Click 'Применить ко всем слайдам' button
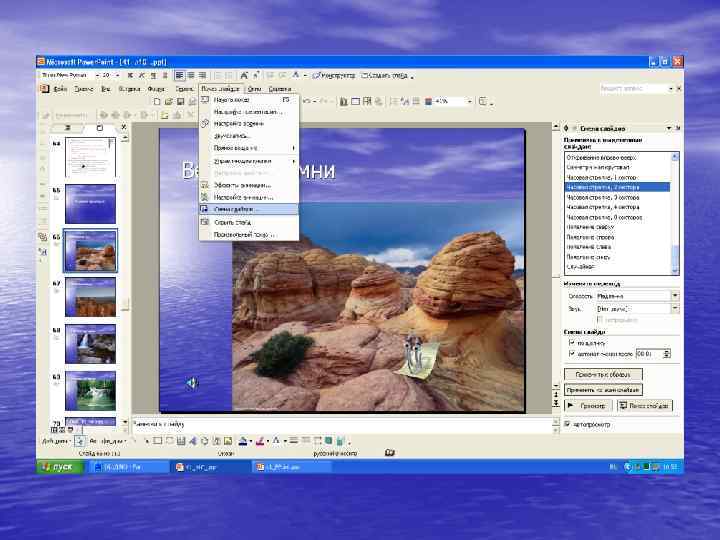Image resolution: width=720 pixels, height=540 pixels. coord(603,390)
